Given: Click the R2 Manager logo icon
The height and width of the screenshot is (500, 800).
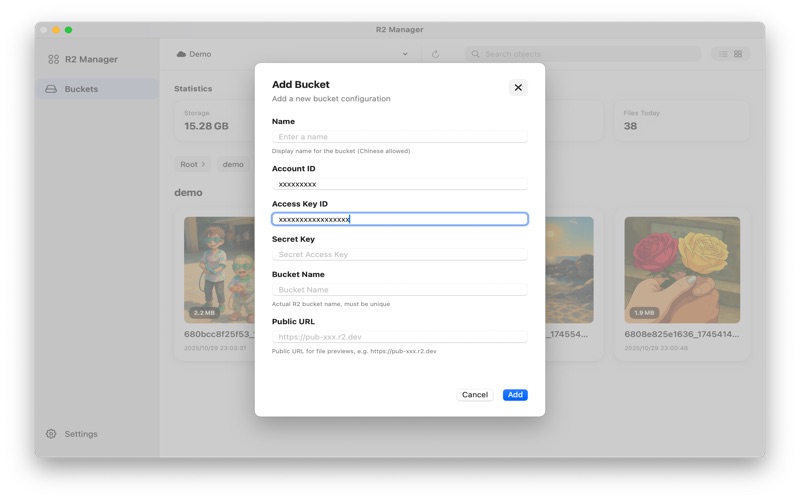Looking at the screenshot, I should 54,59.
